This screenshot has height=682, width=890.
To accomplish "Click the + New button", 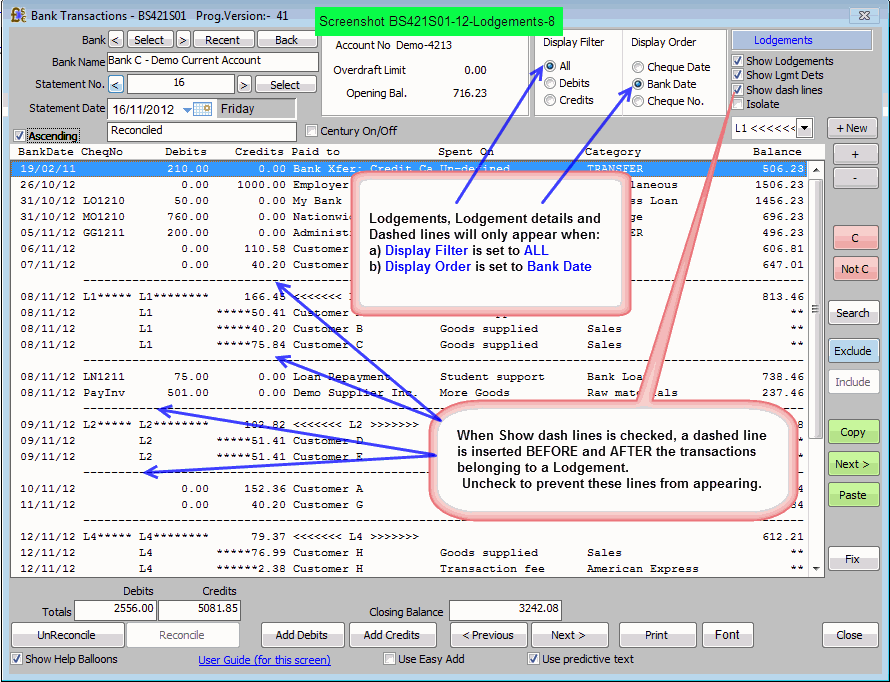I will pyautogui.click(x=852, y=128).
